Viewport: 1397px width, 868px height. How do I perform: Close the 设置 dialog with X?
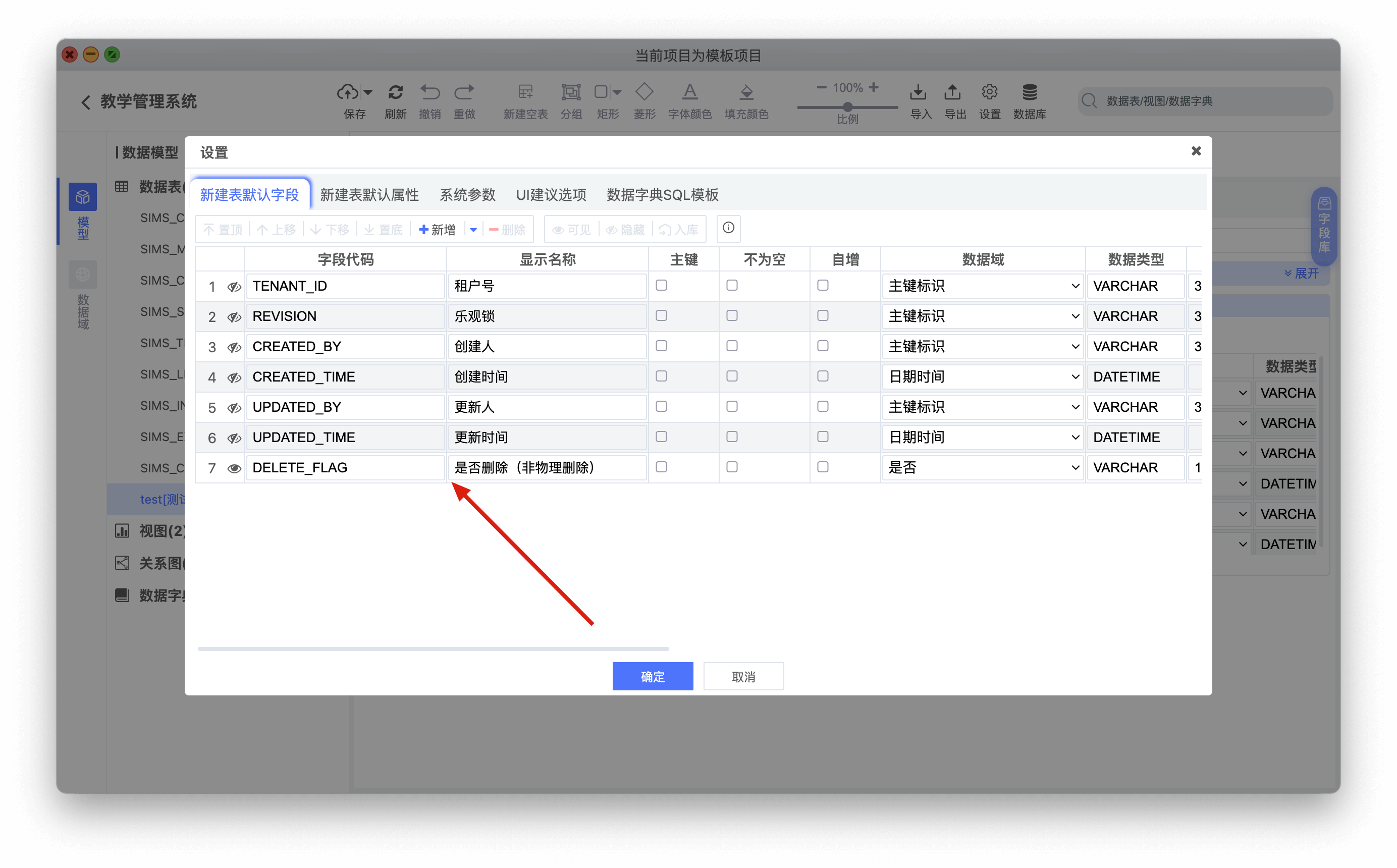[1196, 151]
